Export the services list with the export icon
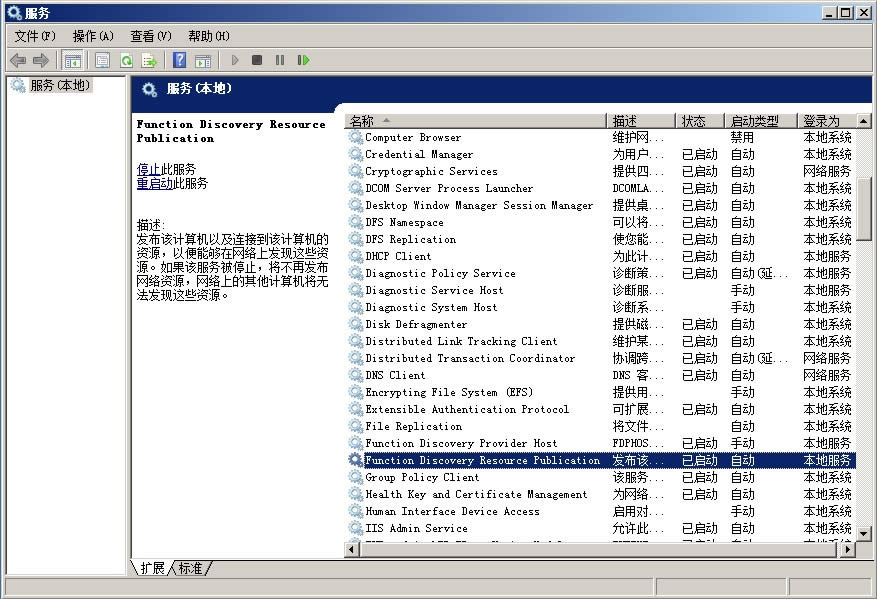This screenshot has width=877, height=599. [149, 60]
